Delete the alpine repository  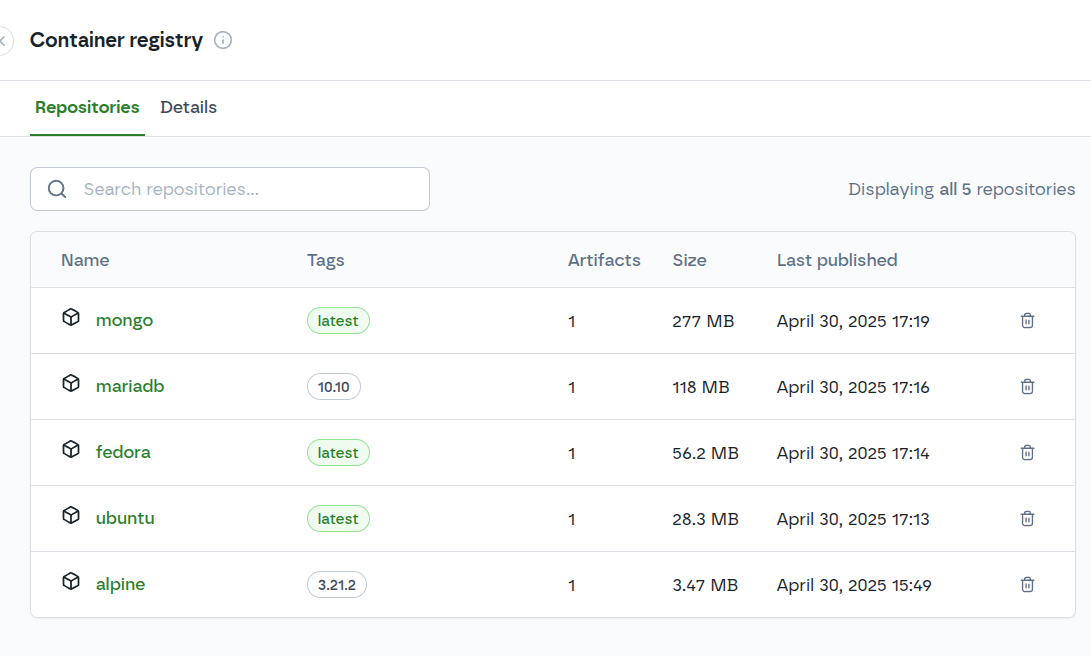[x=1027, y=584]
